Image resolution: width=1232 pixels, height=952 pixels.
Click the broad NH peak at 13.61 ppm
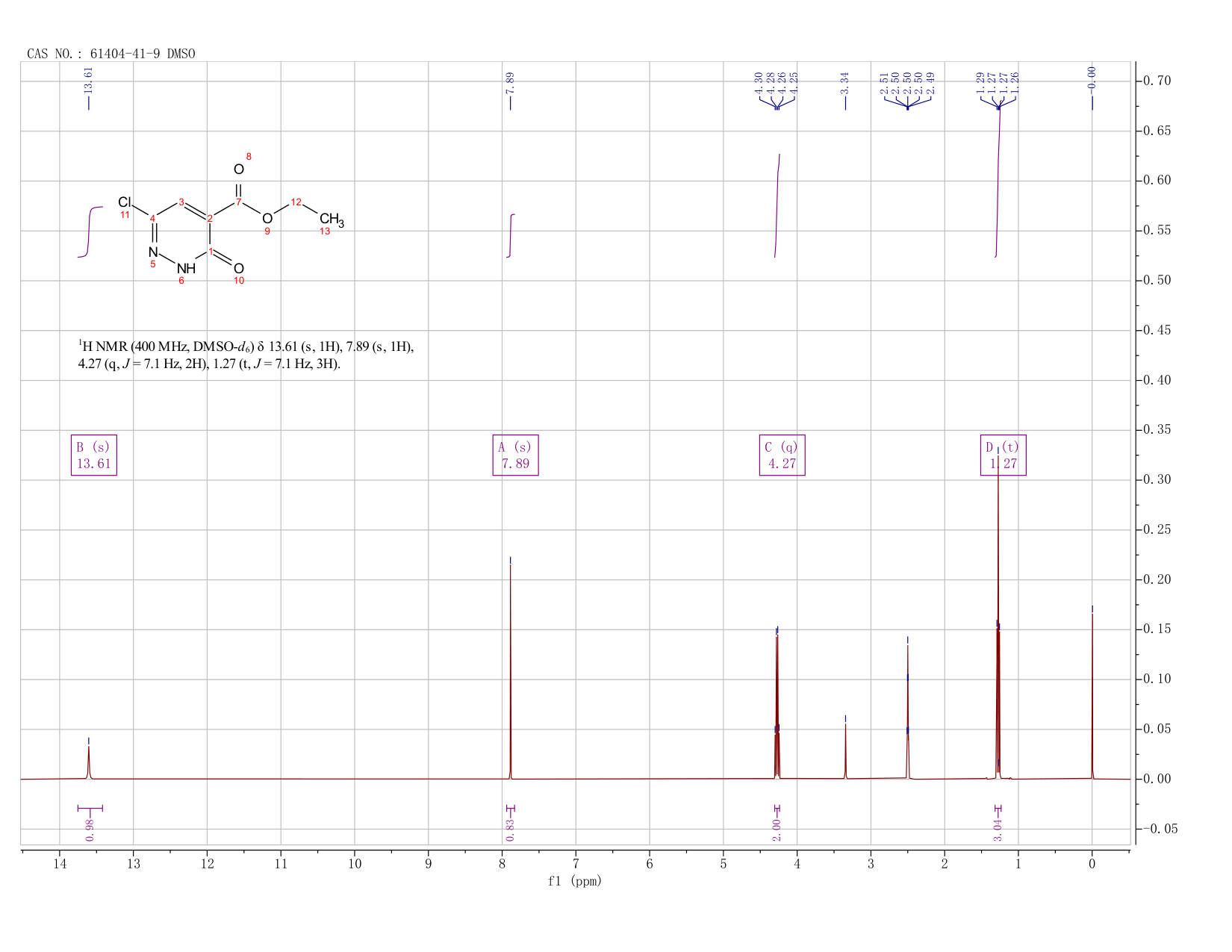(x=88, y=763)
